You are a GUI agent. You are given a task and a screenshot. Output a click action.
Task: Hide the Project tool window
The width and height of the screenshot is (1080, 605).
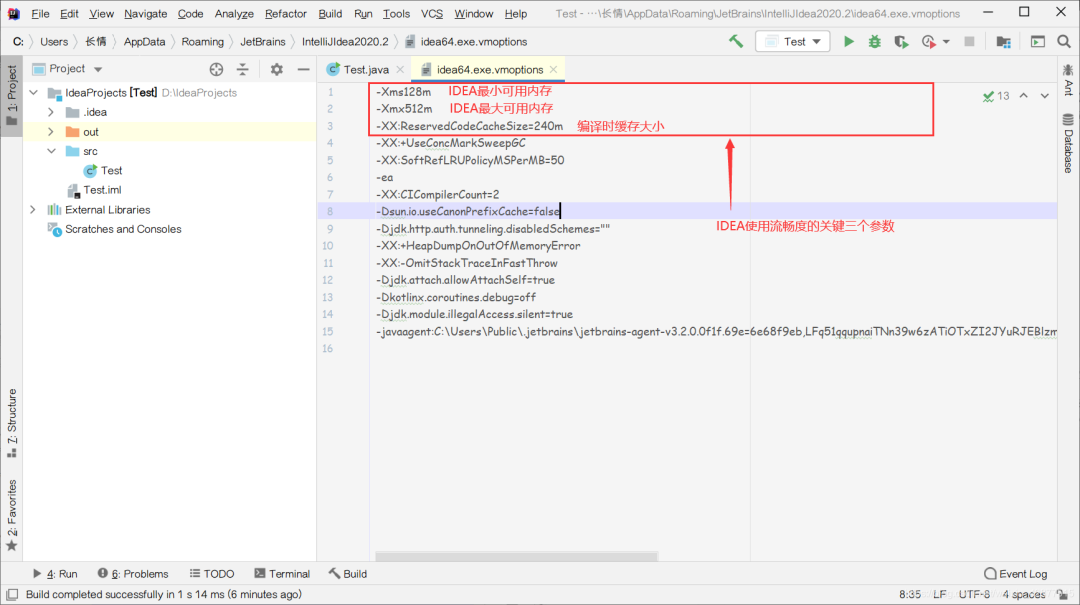(x=303, y=69)
